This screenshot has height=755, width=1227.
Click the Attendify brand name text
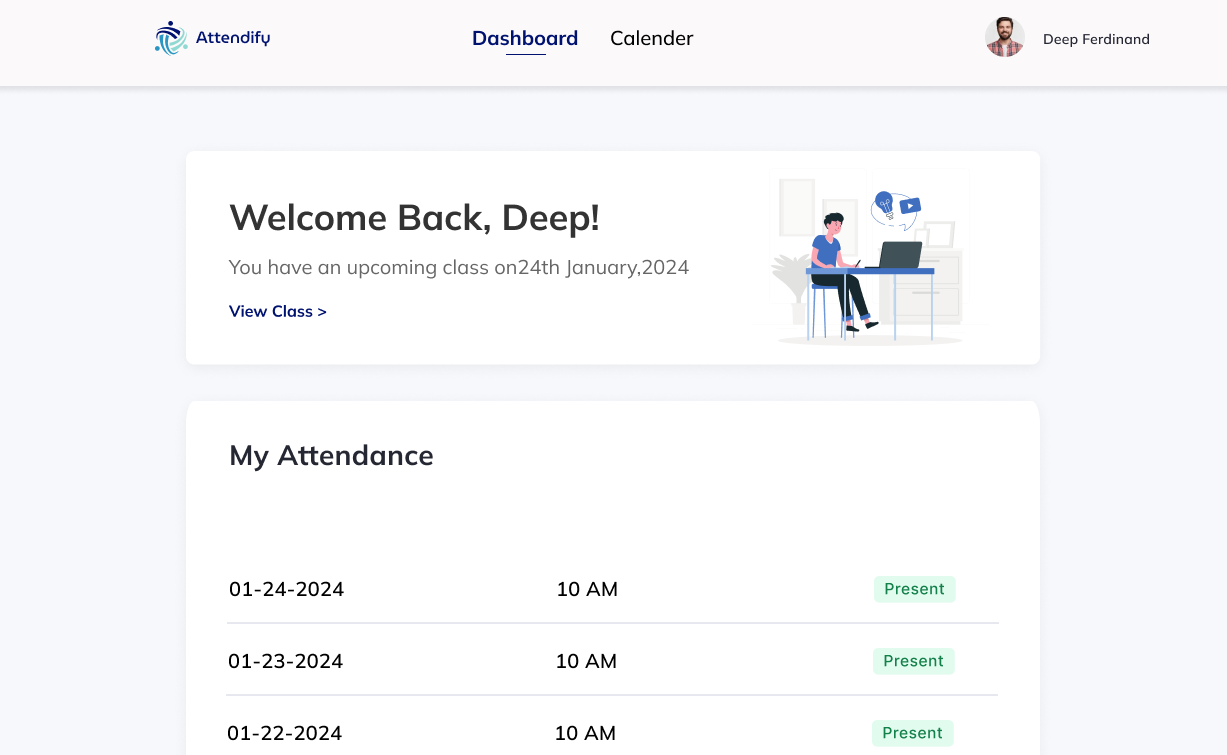(x=233, y=38)
